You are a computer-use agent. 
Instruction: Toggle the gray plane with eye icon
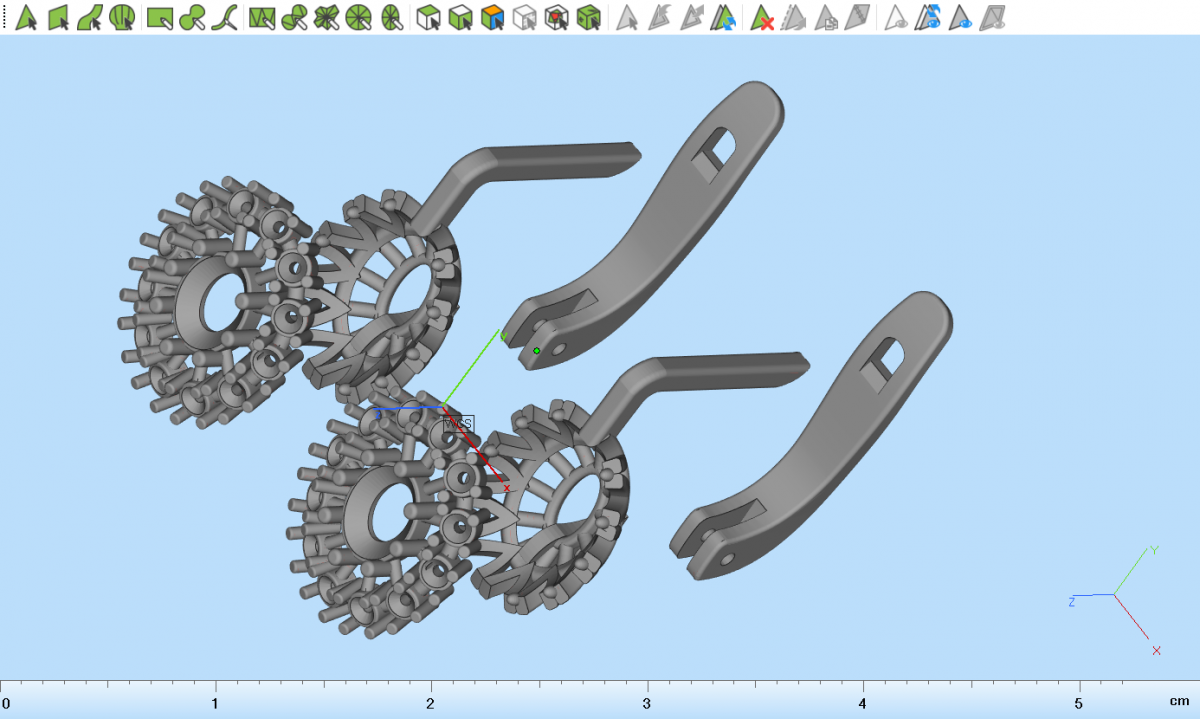point(992,17)
